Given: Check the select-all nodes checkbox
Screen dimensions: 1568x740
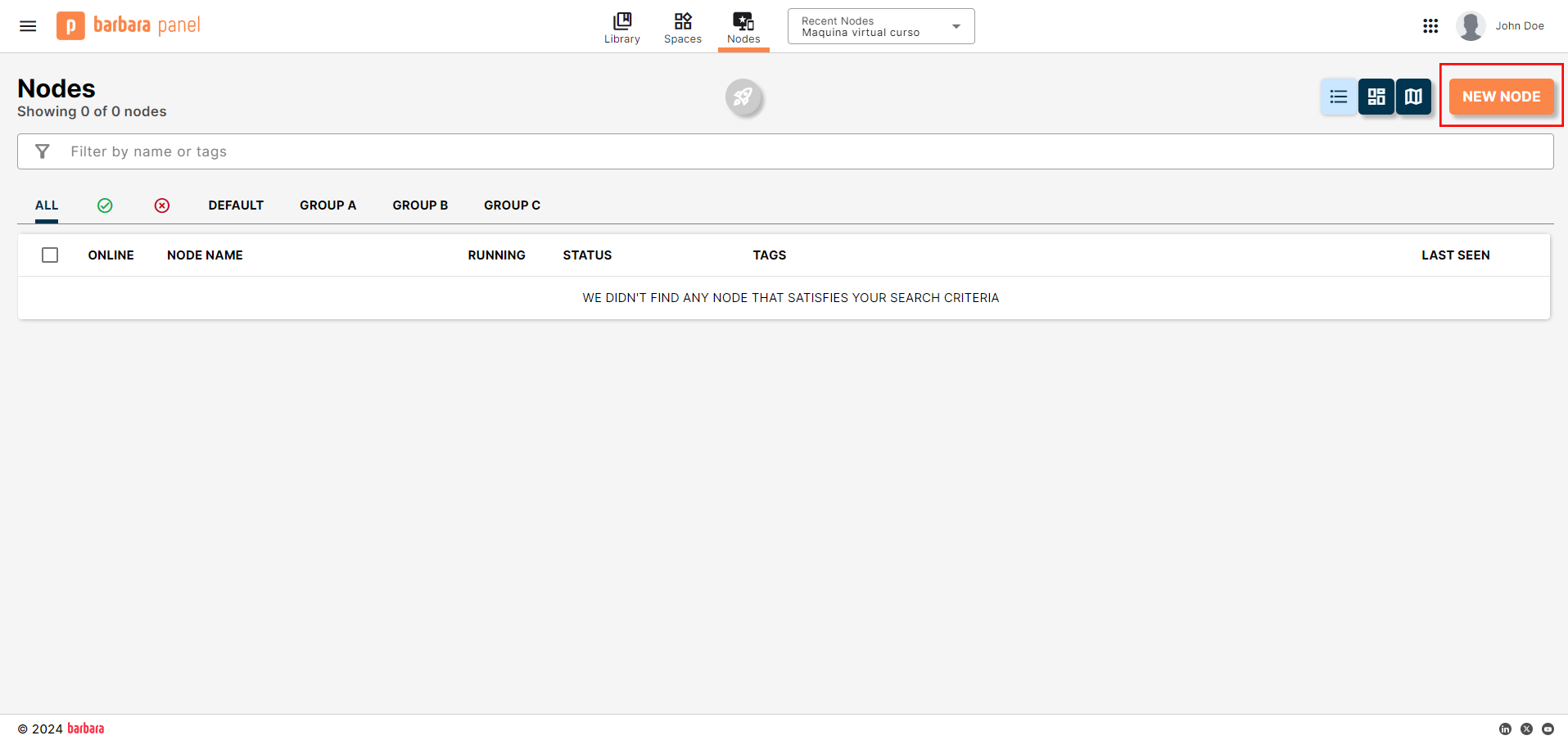Looking at the screenshot, I should pyautogui.click(x=50, y=255).
